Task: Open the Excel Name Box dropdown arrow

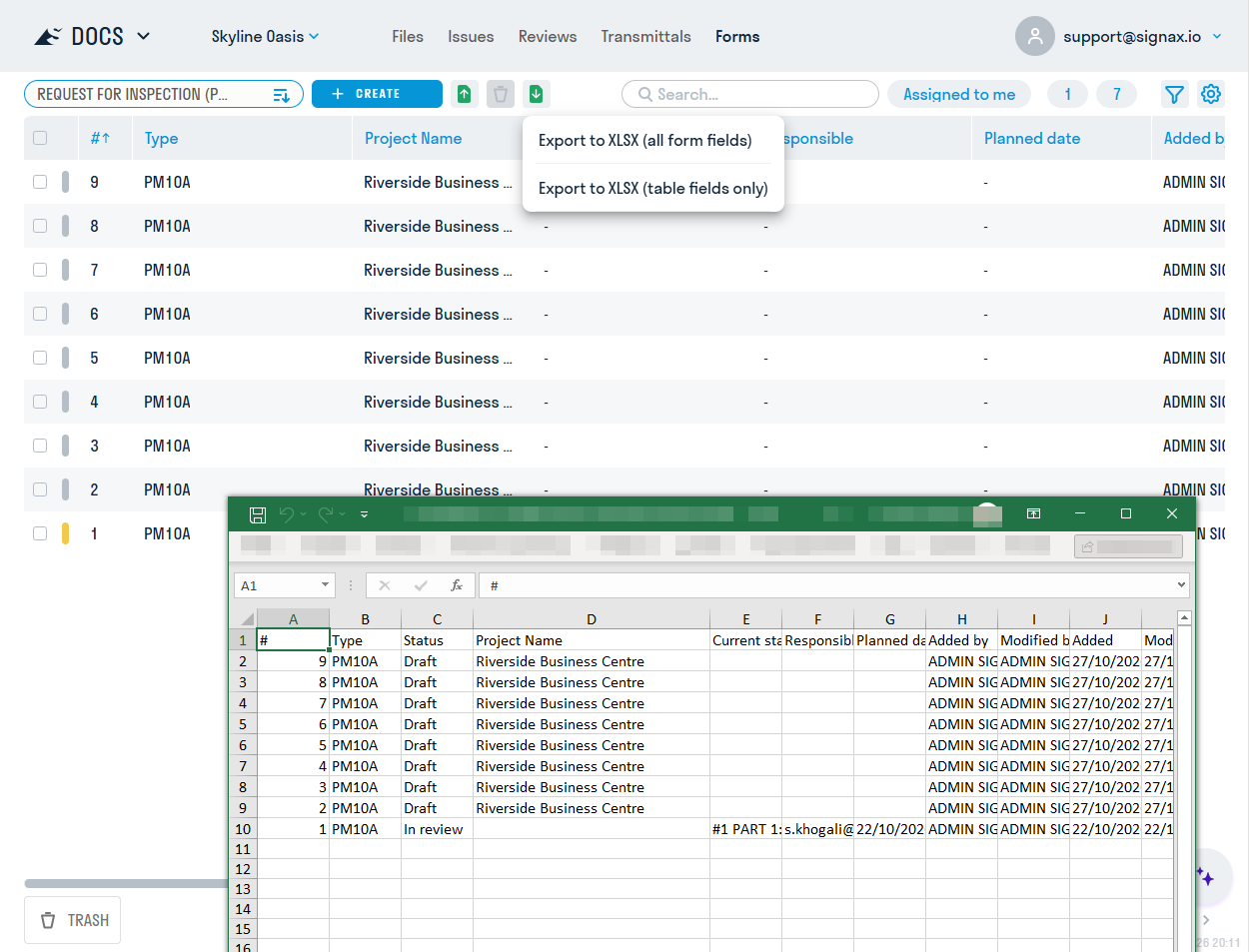Action: (325, 585)
